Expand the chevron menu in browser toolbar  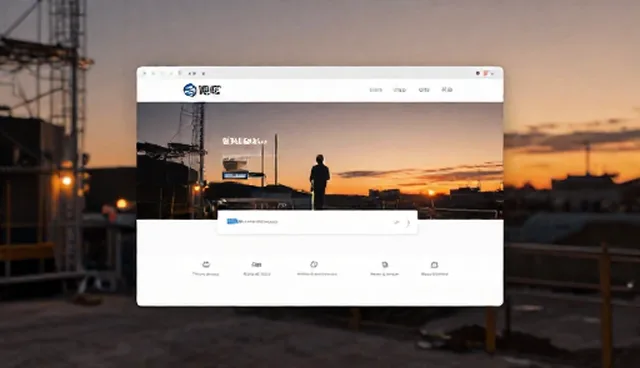(x=493, y=74)
